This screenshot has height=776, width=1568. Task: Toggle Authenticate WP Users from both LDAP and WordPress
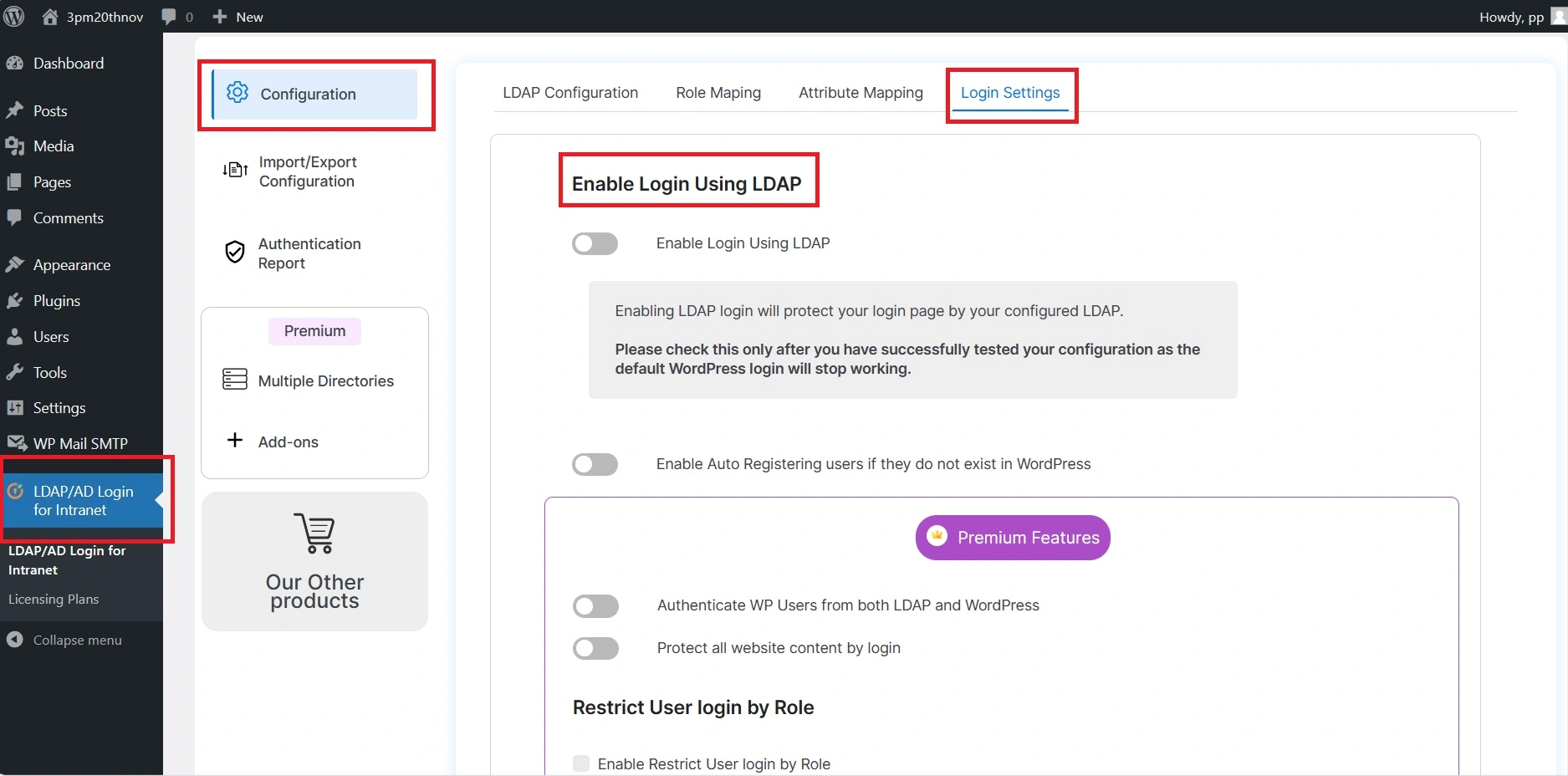[595, 606]
